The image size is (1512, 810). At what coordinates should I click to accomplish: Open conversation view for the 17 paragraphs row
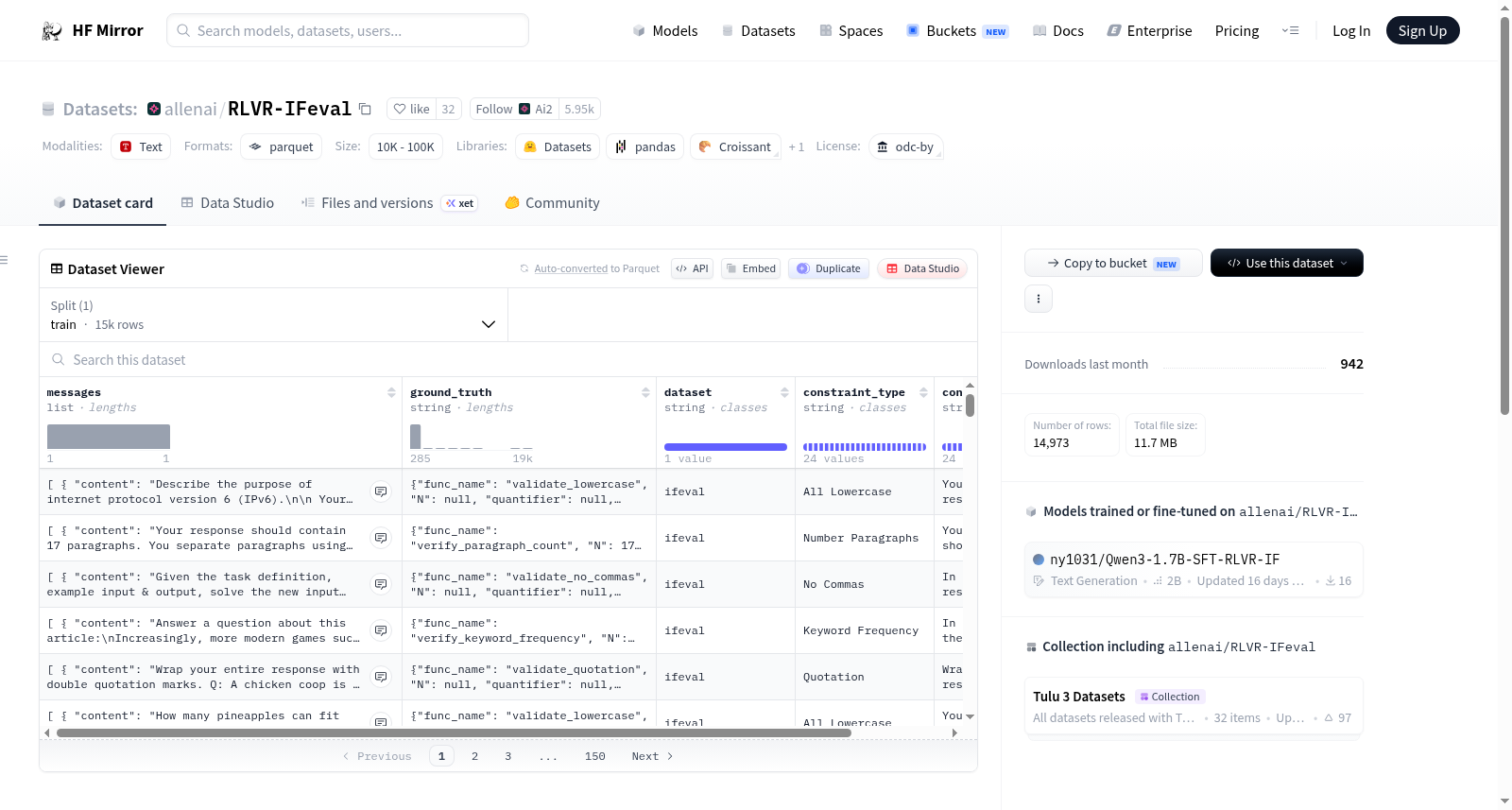381,538
